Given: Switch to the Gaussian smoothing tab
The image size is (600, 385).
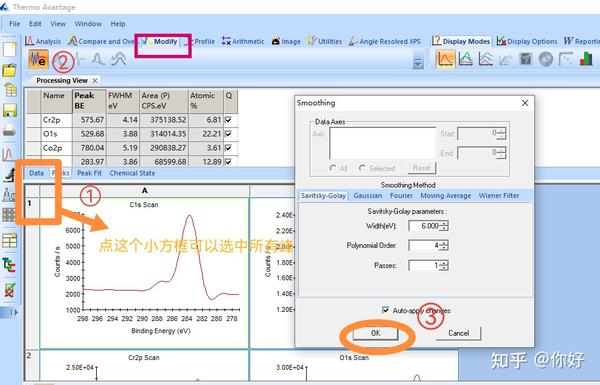Looking at the screenshot, I should [367, 196].
